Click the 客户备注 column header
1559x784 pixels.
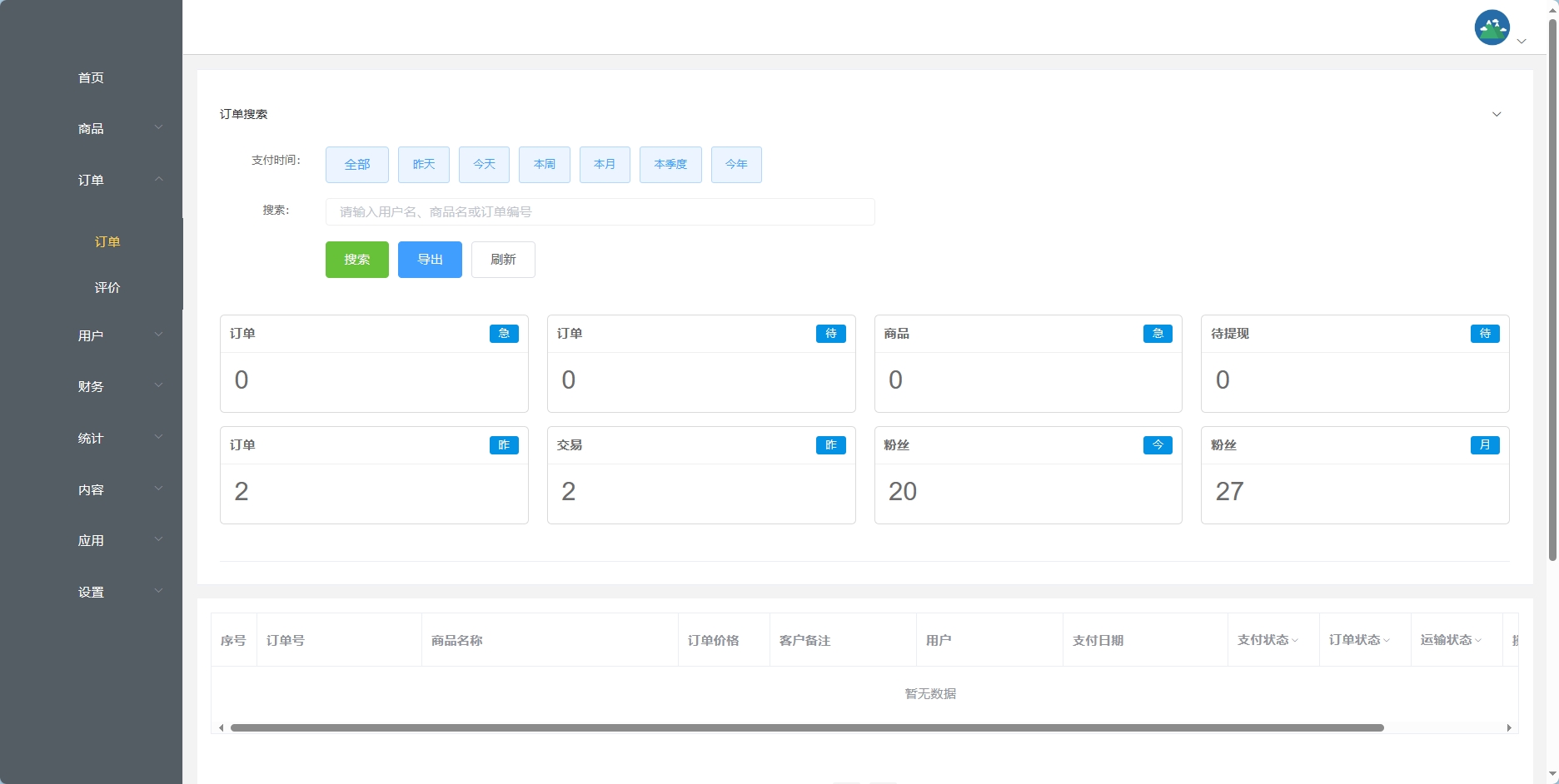pos(805,641)
